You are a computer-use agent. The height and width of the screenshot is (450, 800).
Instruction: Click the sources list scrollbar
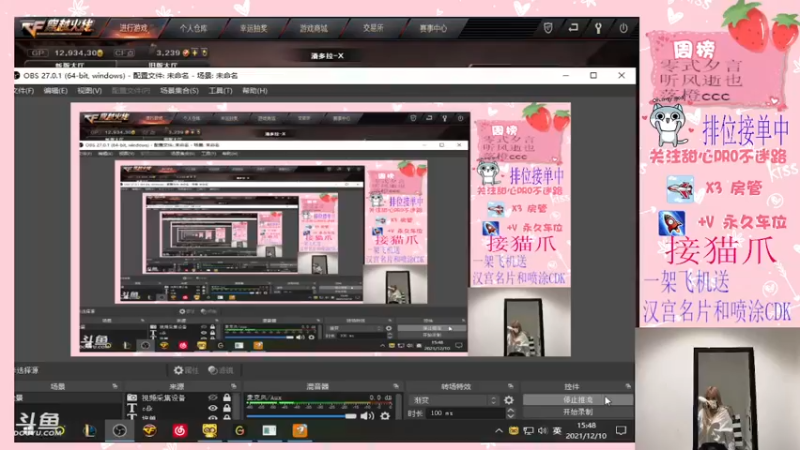pyautogui.click(x=237, y=406)
